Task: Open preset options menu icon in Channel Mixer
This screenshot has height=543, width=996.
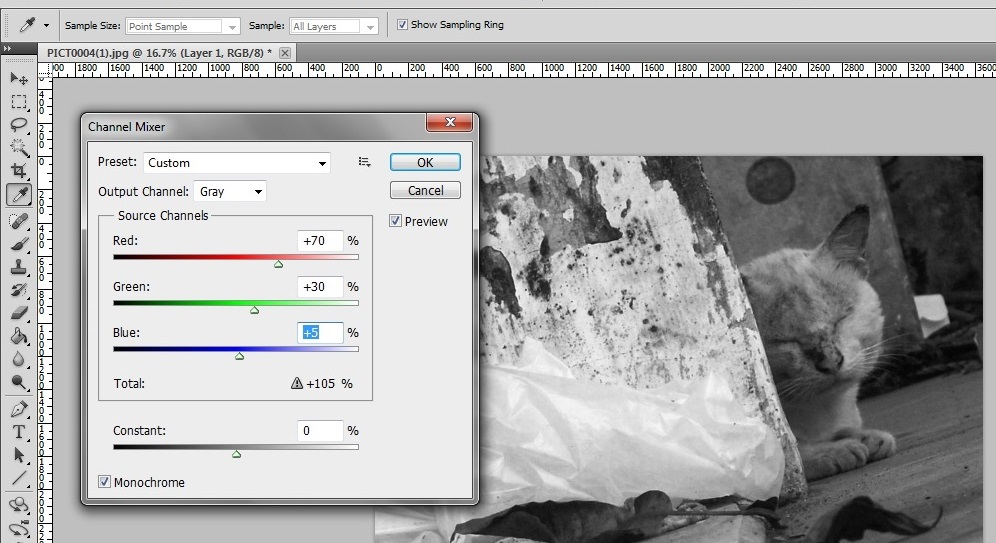Action: coord(364,162)
